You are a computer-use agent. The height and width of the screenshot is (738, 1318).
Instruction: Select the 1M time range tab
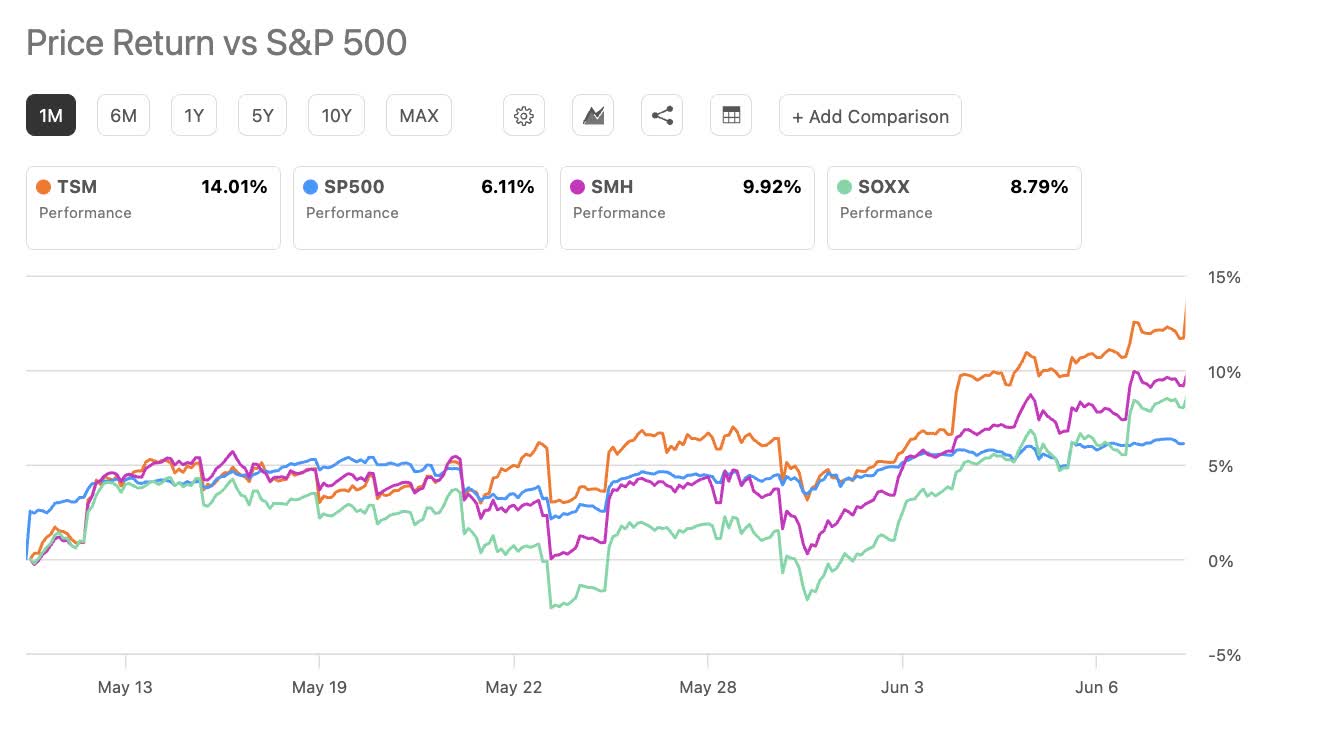[x=50, y=115]
